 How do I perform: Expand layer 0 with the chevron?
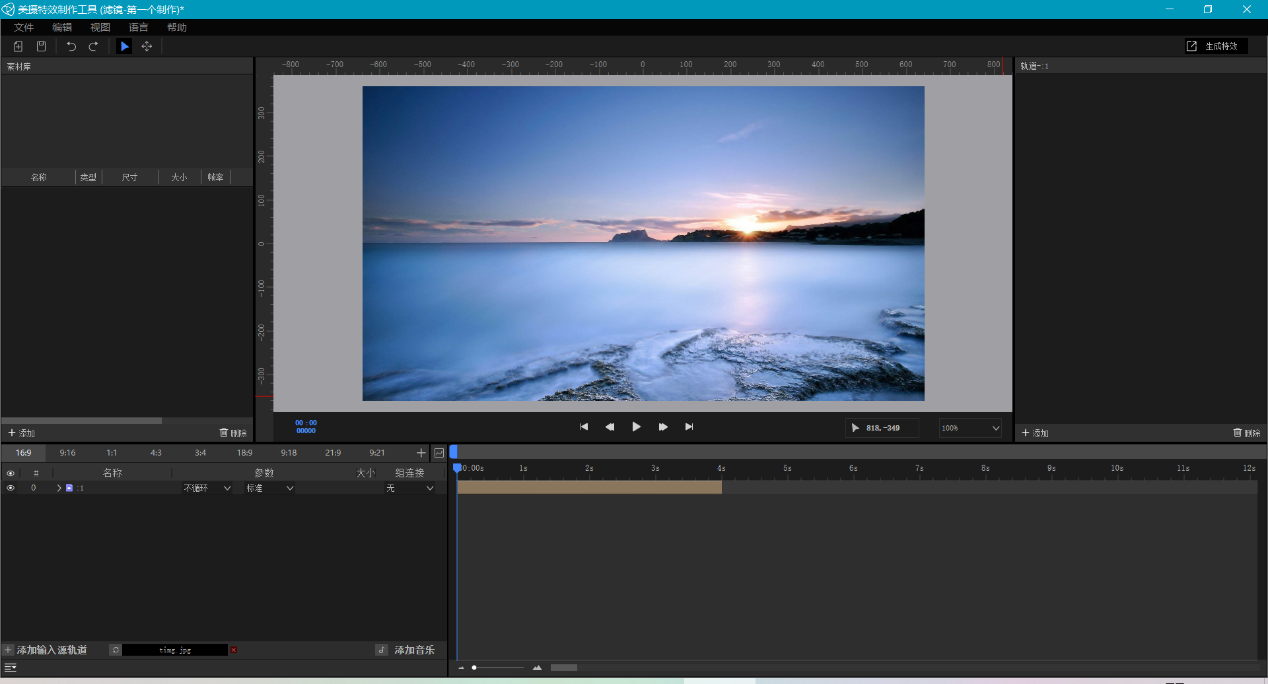click(59, 488)
